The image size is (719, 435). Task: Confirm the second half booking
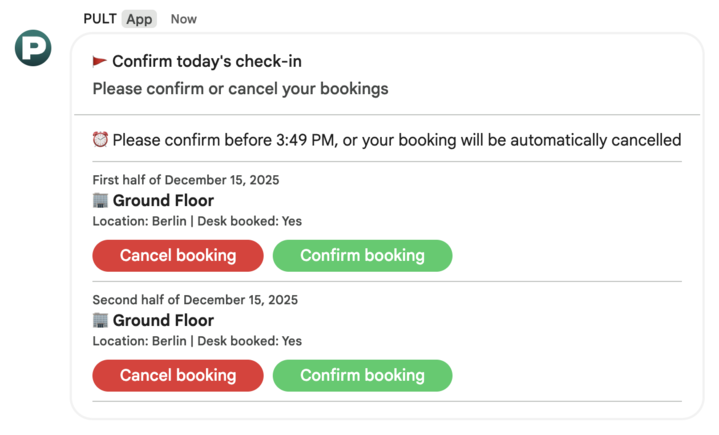[362, 376]
